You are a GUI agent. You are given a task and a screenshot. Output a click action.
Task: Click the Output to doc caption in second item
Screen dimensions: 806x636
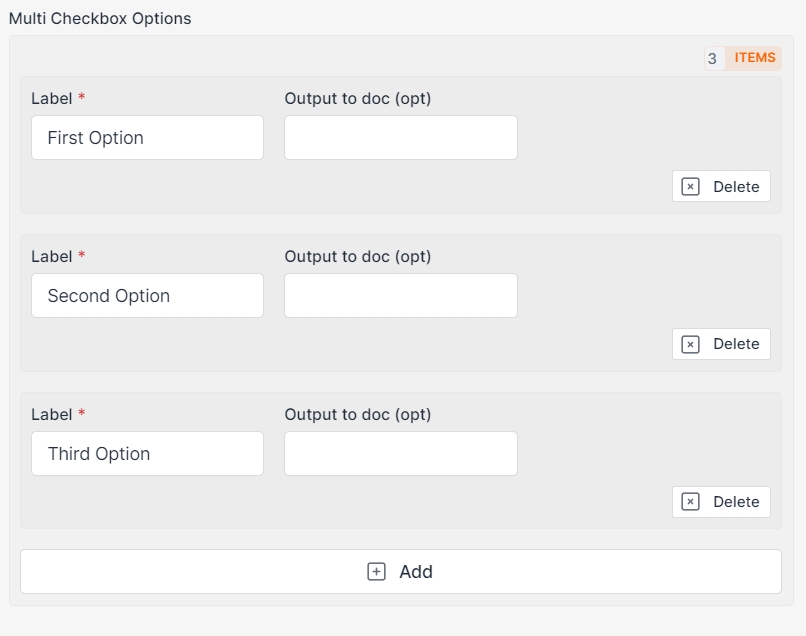pyautogui.click(x=357, y=256)
